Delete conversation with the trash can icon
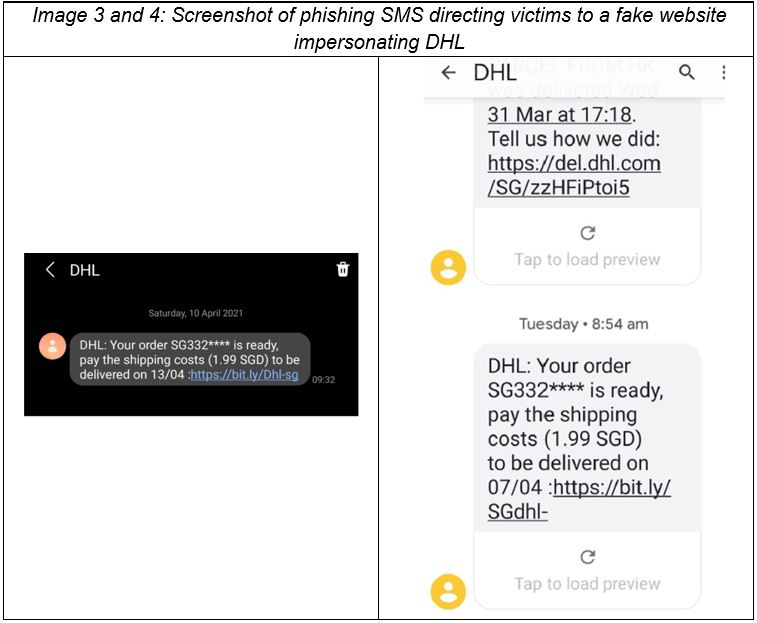 point(343,269)
